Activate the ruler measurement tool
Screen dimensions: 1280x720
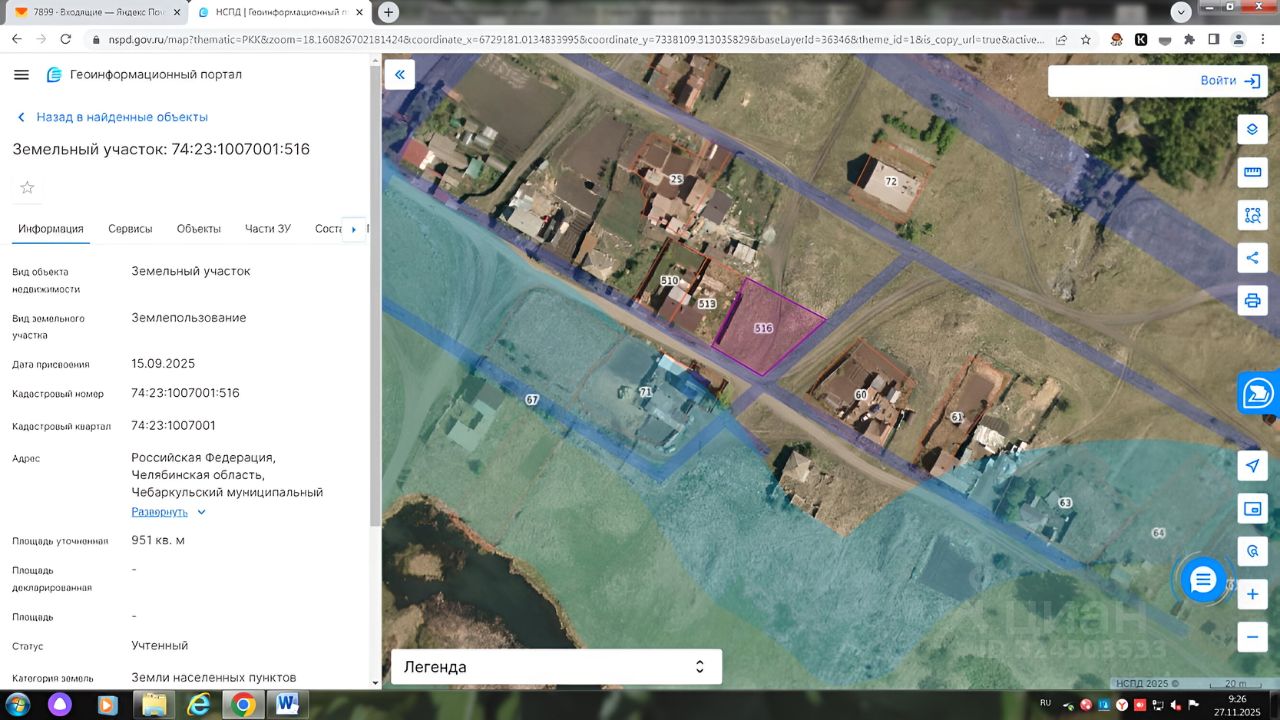1252,172
